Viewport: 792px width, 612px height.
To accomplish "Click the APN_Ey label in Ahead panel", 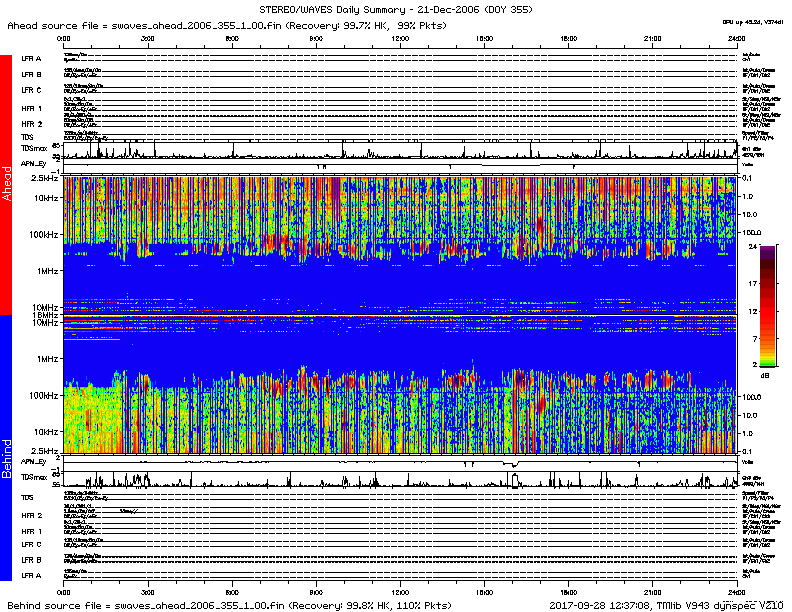I will tap(33, 164).
